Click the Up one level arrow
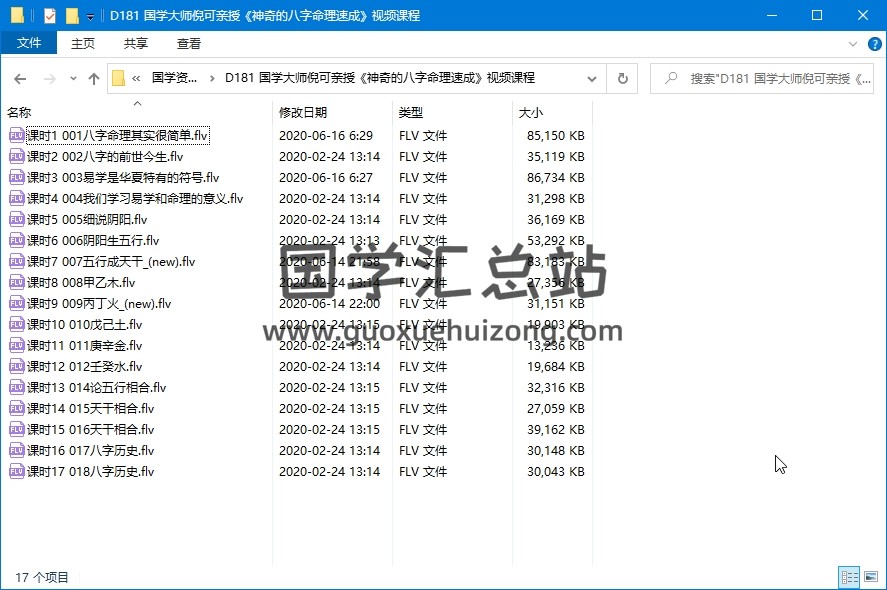The height and width of the screenshot is (590, 887). point(94,78)
